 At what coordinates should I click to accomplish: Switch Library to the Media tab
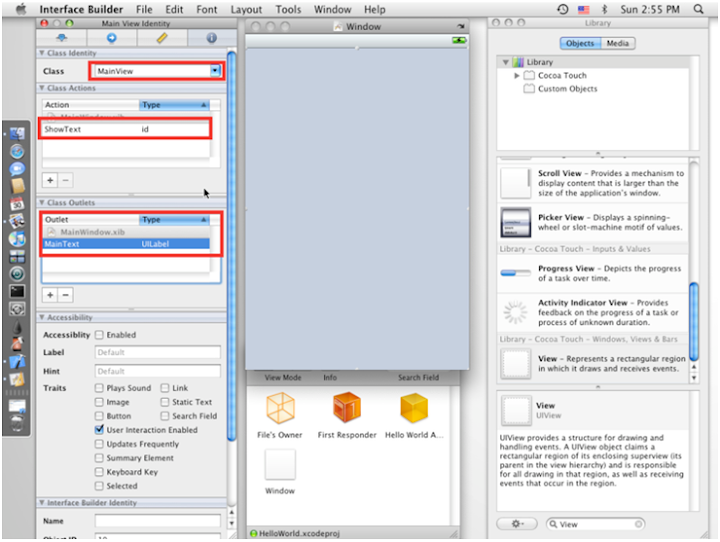click(x=618, y=43)
